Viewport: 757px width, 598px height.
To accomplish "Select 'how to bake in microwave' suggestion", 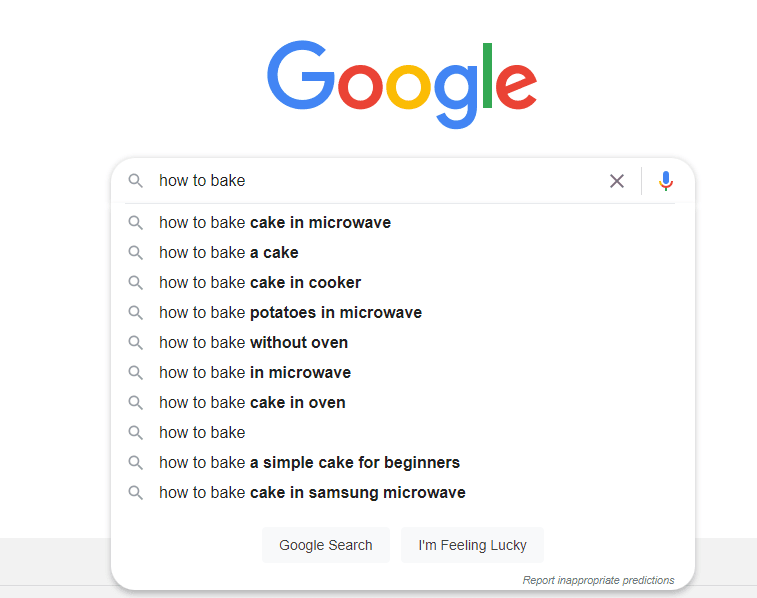I will pyautogui.click(x=403, y=373).
